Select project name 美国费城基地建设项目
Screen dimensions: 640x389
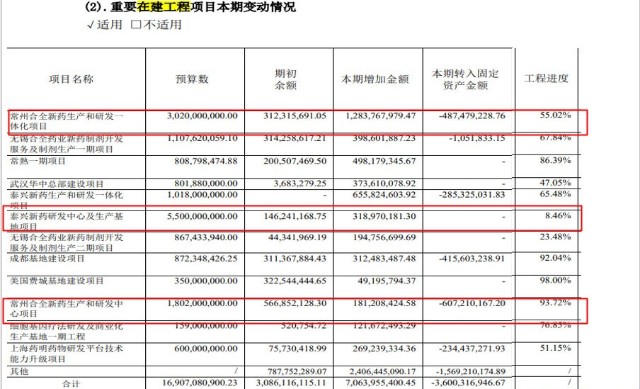[57, 281]
